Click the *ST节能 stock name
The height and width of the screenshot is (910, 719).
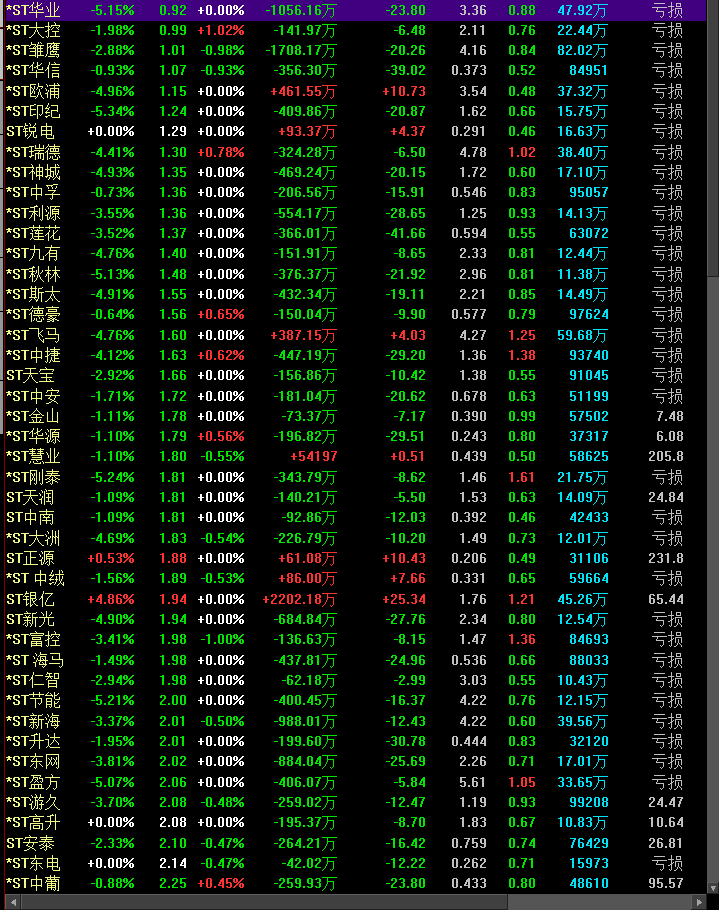click(32, 700)
